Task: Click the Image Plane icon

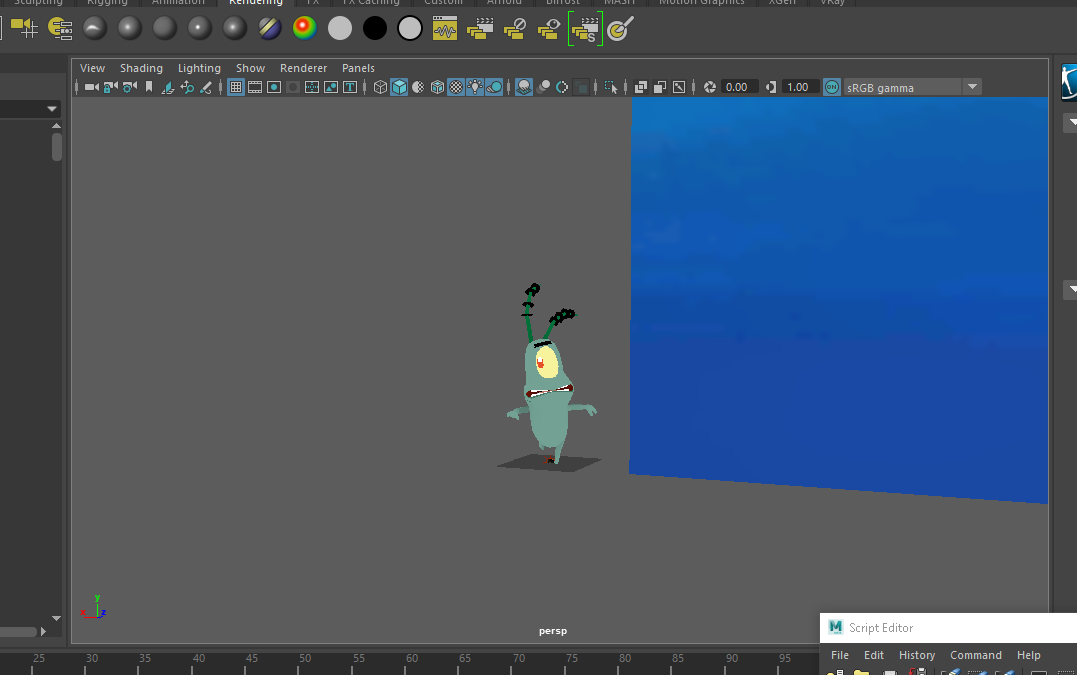Action: [x=168, y=87]
